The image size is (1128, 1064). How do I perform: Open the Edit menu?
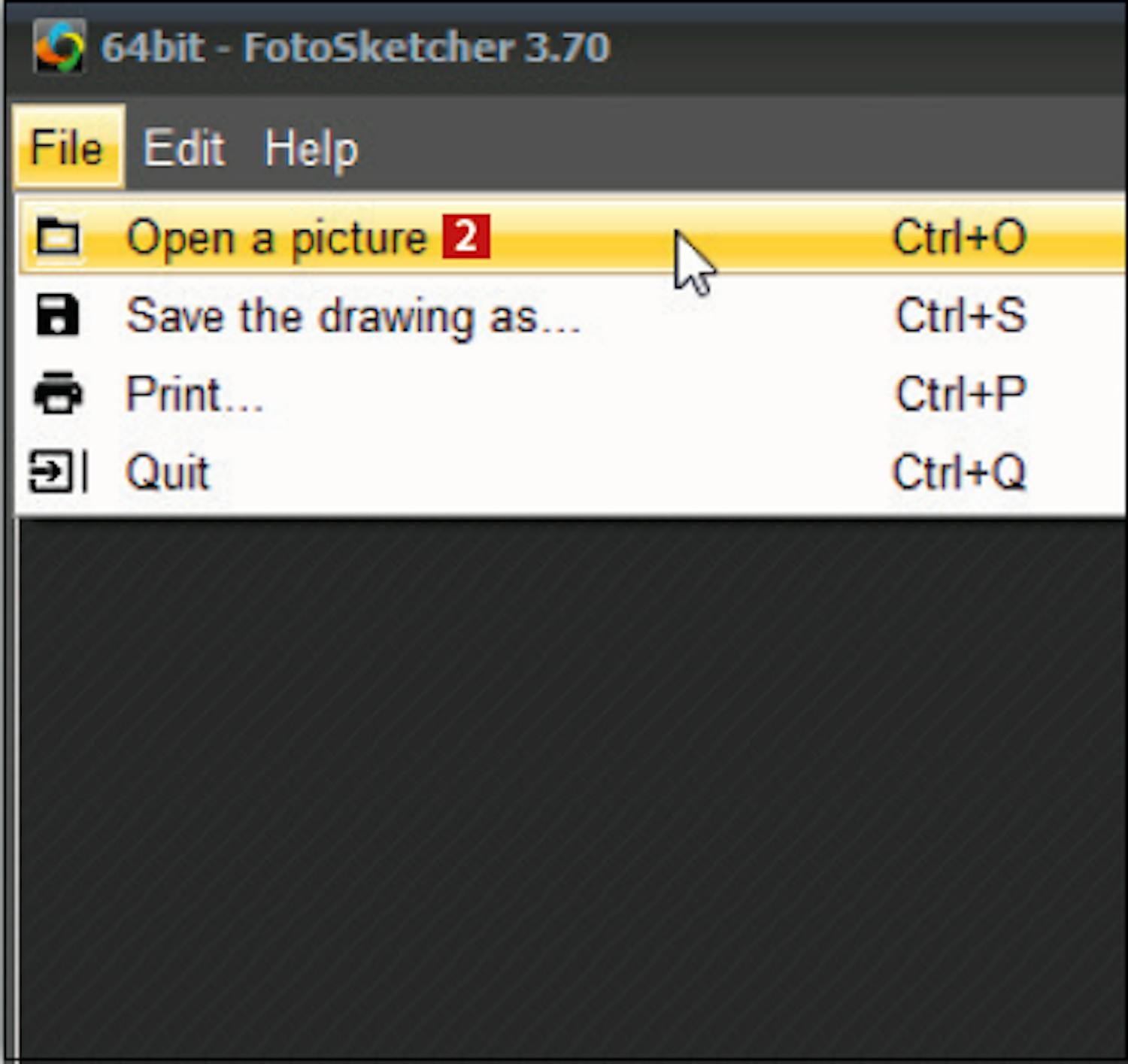click(x=183, y=147)
